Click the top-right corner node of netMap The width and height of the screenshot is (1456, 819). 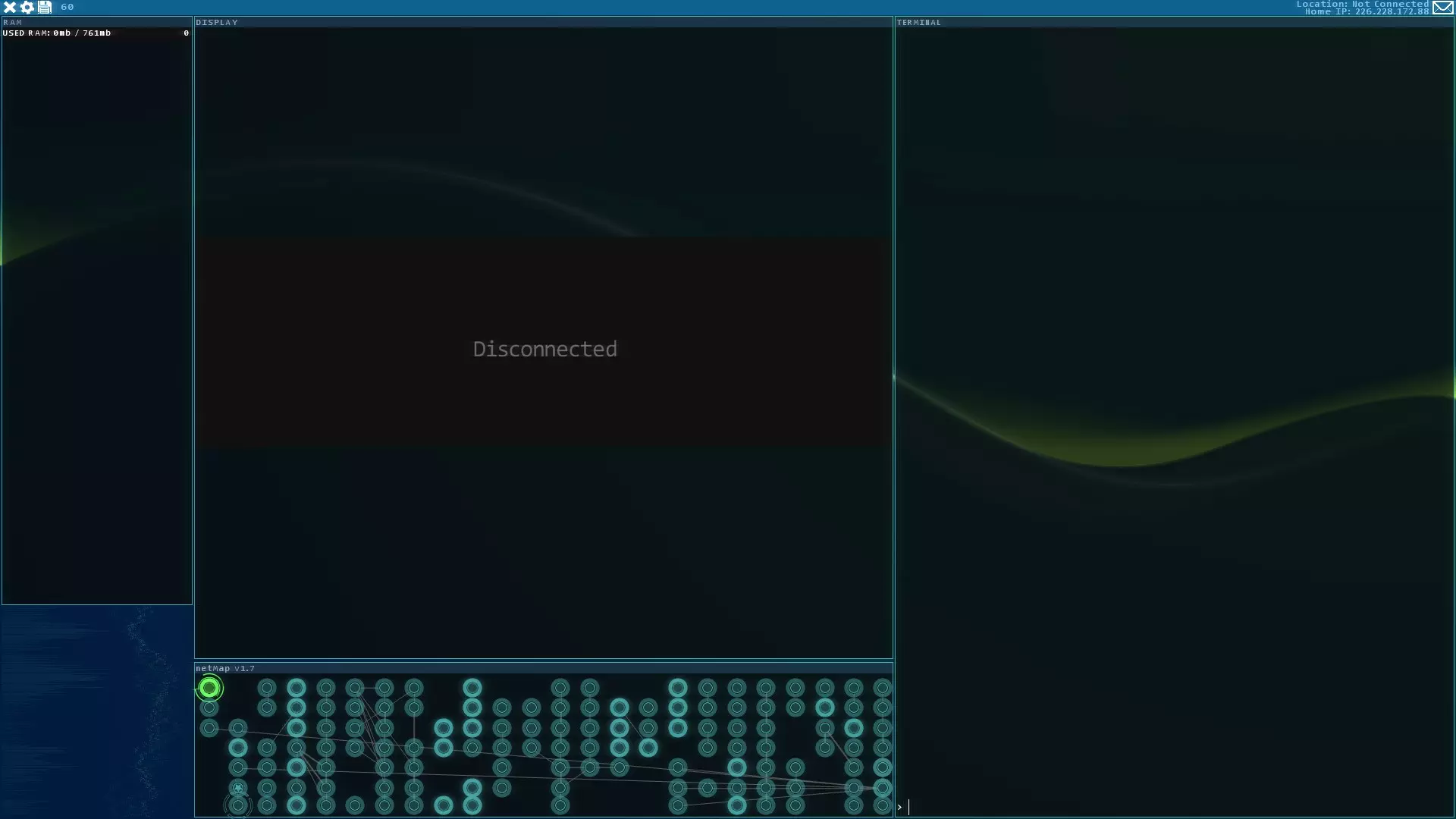pyautogui.click(x=882, y=688)
